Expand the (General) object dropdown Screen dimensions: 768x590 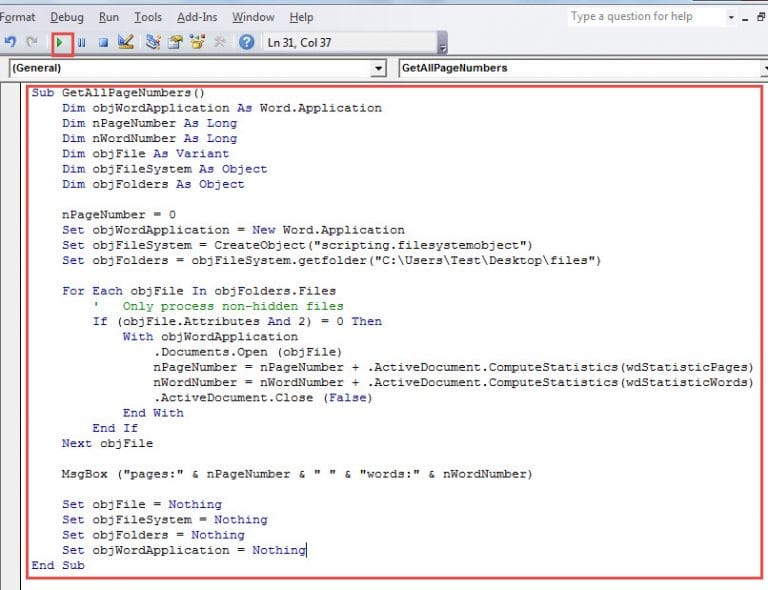coord(378,68)
